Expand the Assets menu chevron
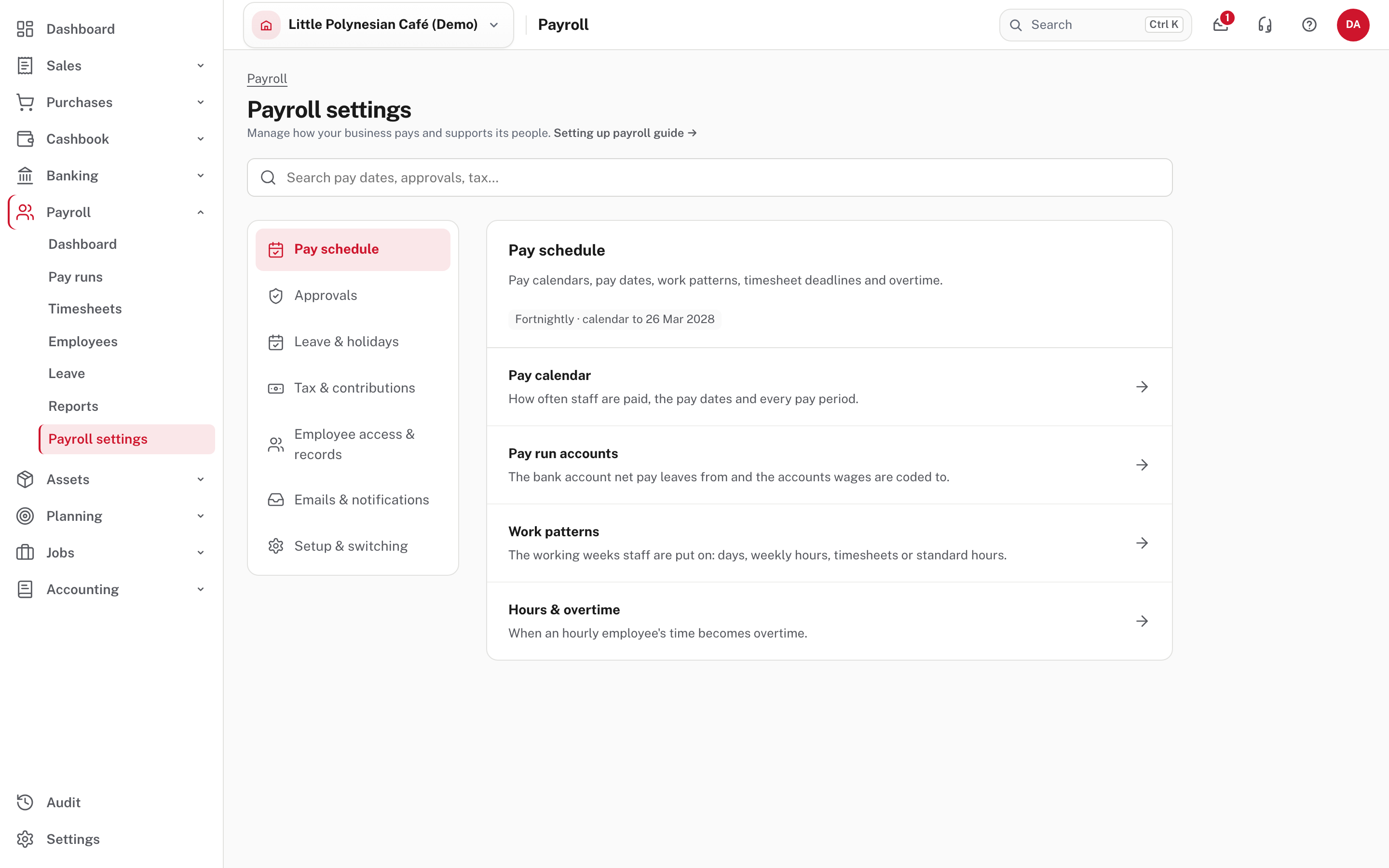Image resolution: width=1389 pixels, height=868 pixels. (200, 479)
